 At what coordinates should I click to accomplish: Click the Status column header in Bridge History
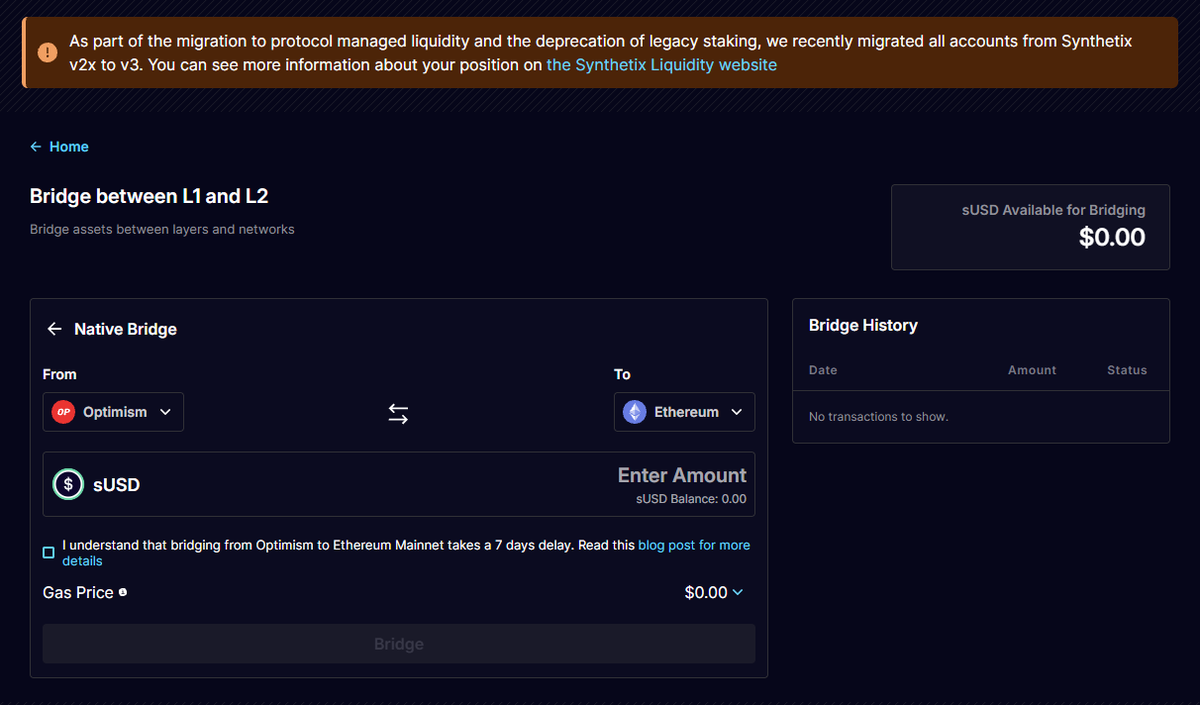tap(1127, 370)
